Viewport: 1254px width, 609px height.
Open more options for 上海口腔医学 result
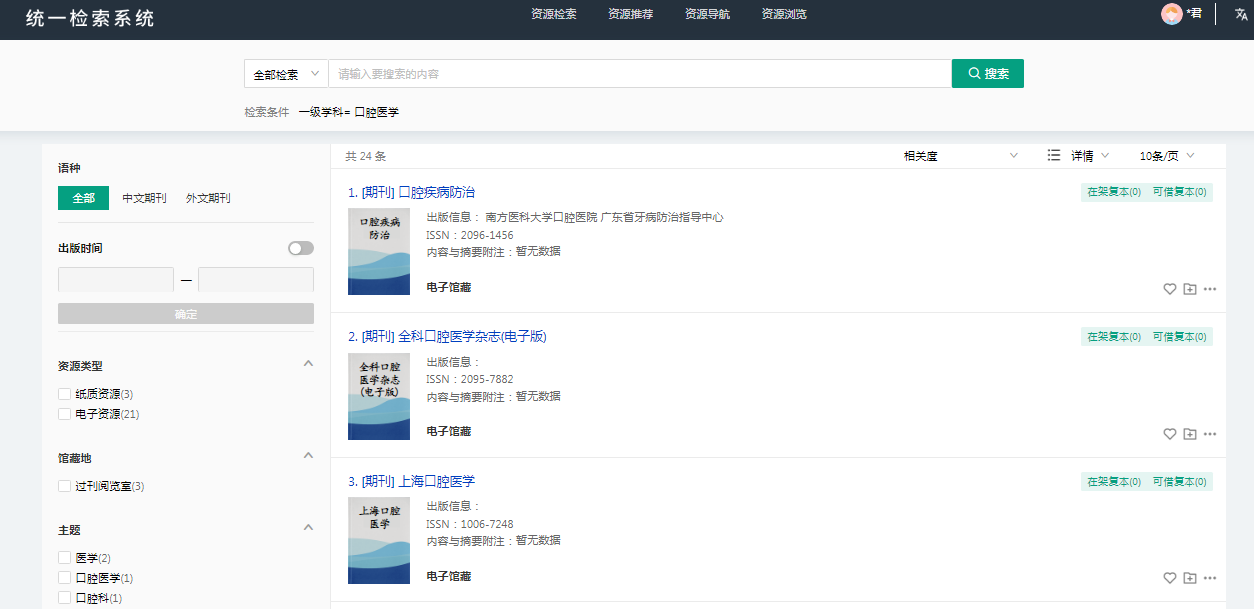pyautogui.click(x=1210, y=578)
